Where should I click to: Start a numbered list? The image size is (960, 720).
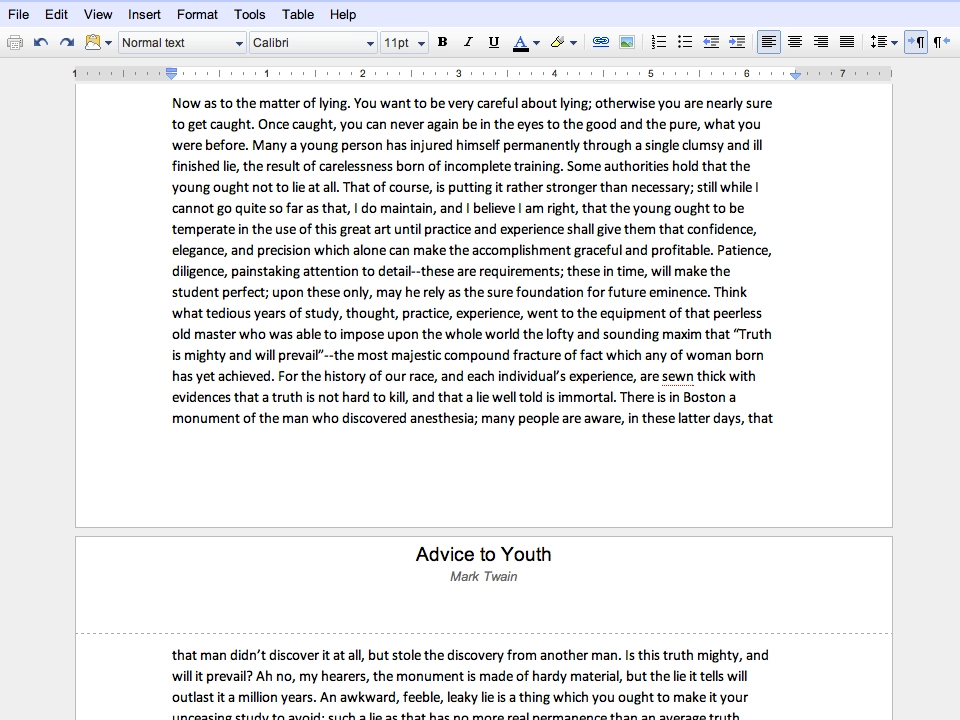coord(659,42)
